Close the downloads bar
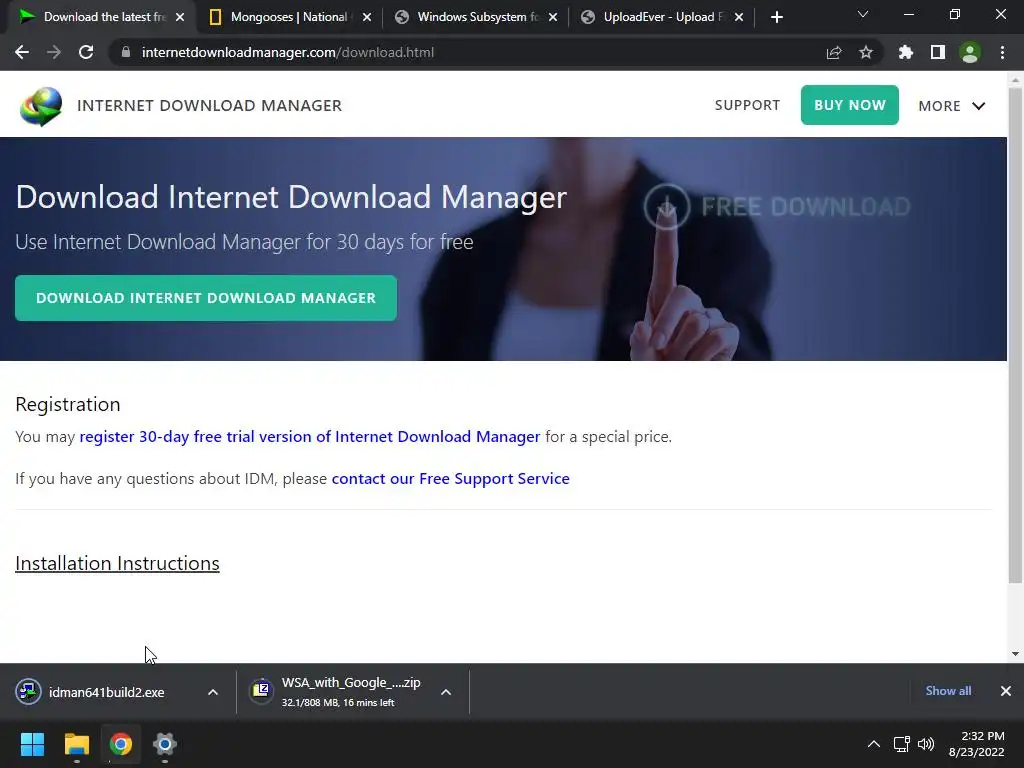The height and width of the screenshot is (768, 1024). 1006,691
